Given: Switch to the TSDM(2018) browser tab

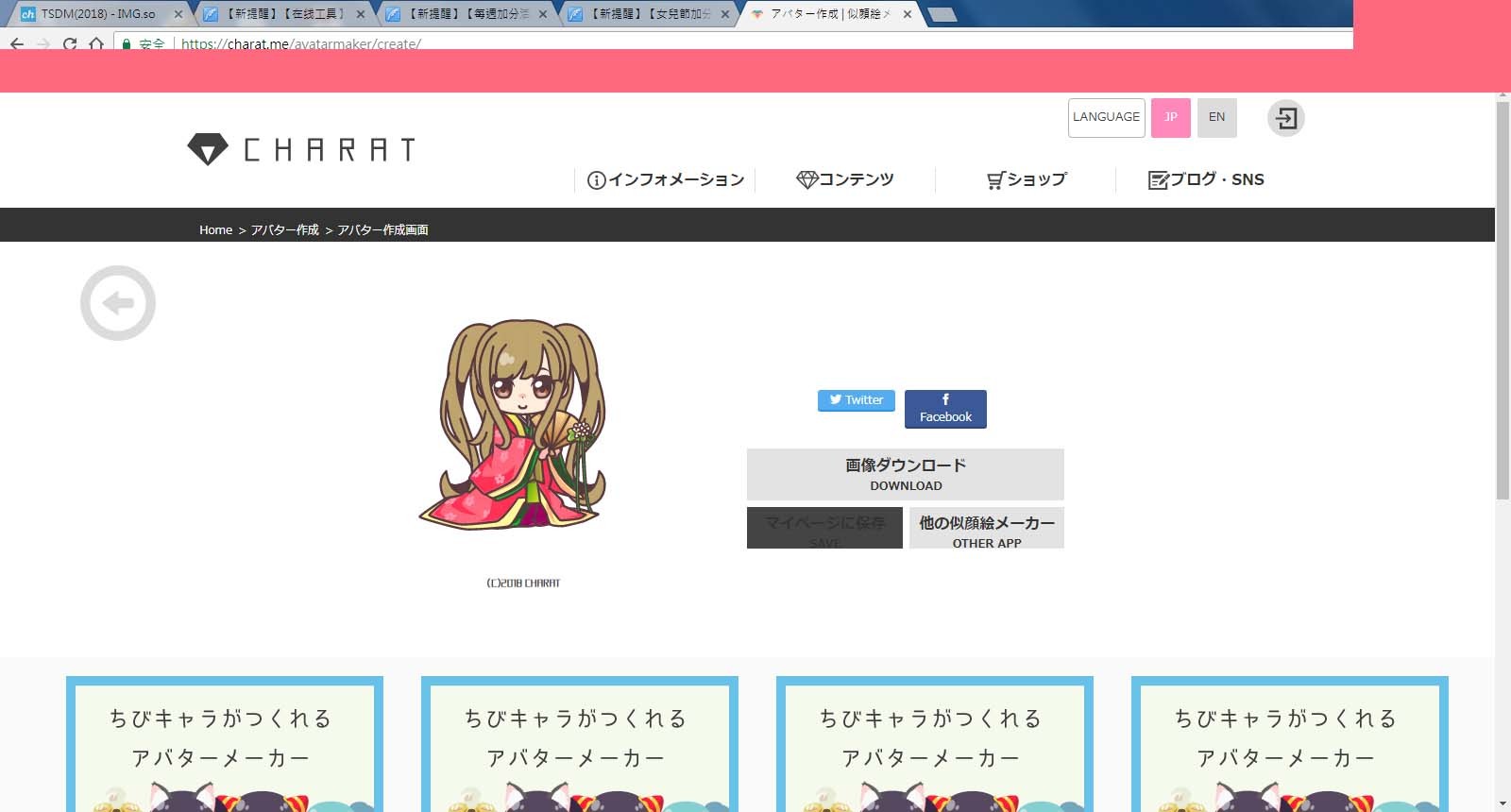Looking at the screenshot, I should coord(98,14).
